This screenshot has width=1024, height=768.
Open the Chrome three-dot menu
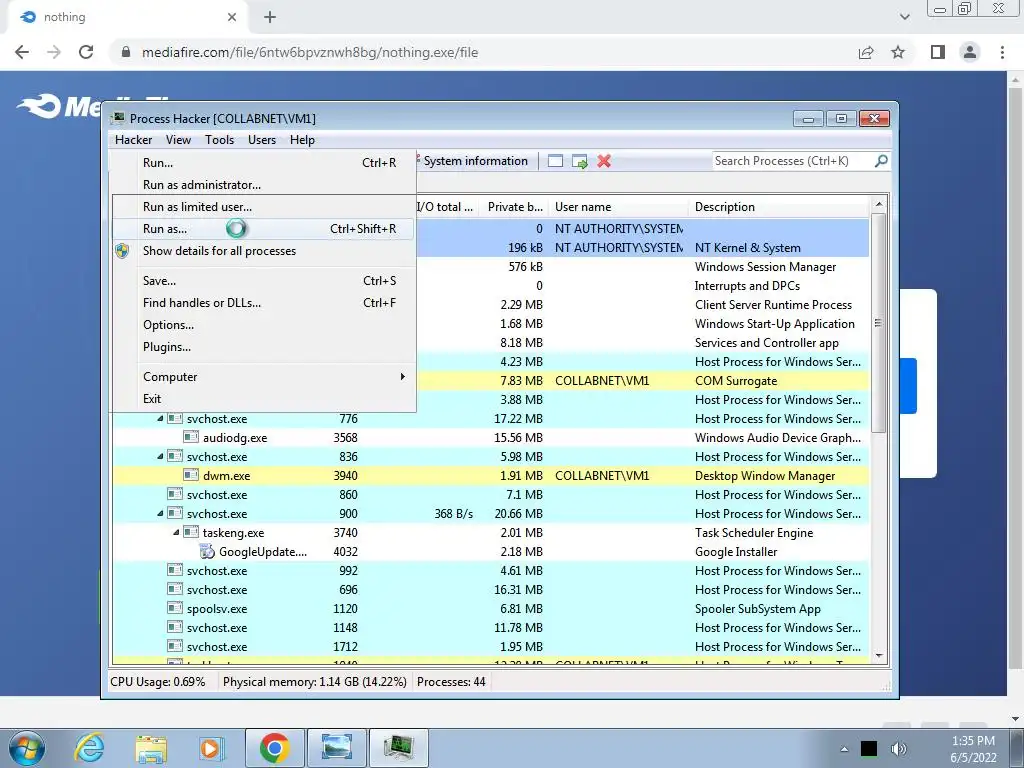tap(1002, 52)
